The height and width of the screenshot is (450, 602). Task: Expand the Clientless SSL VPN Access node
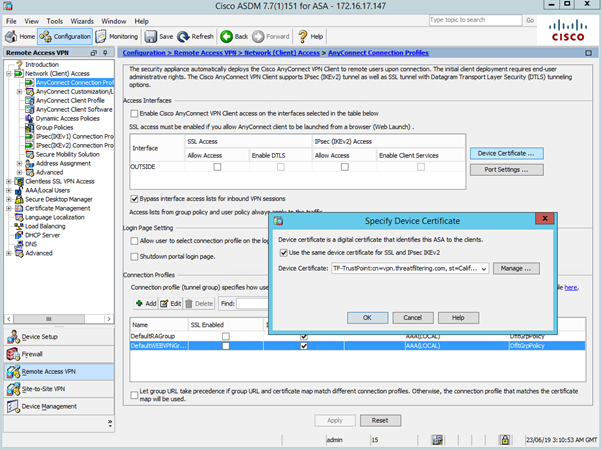(6, 181)
